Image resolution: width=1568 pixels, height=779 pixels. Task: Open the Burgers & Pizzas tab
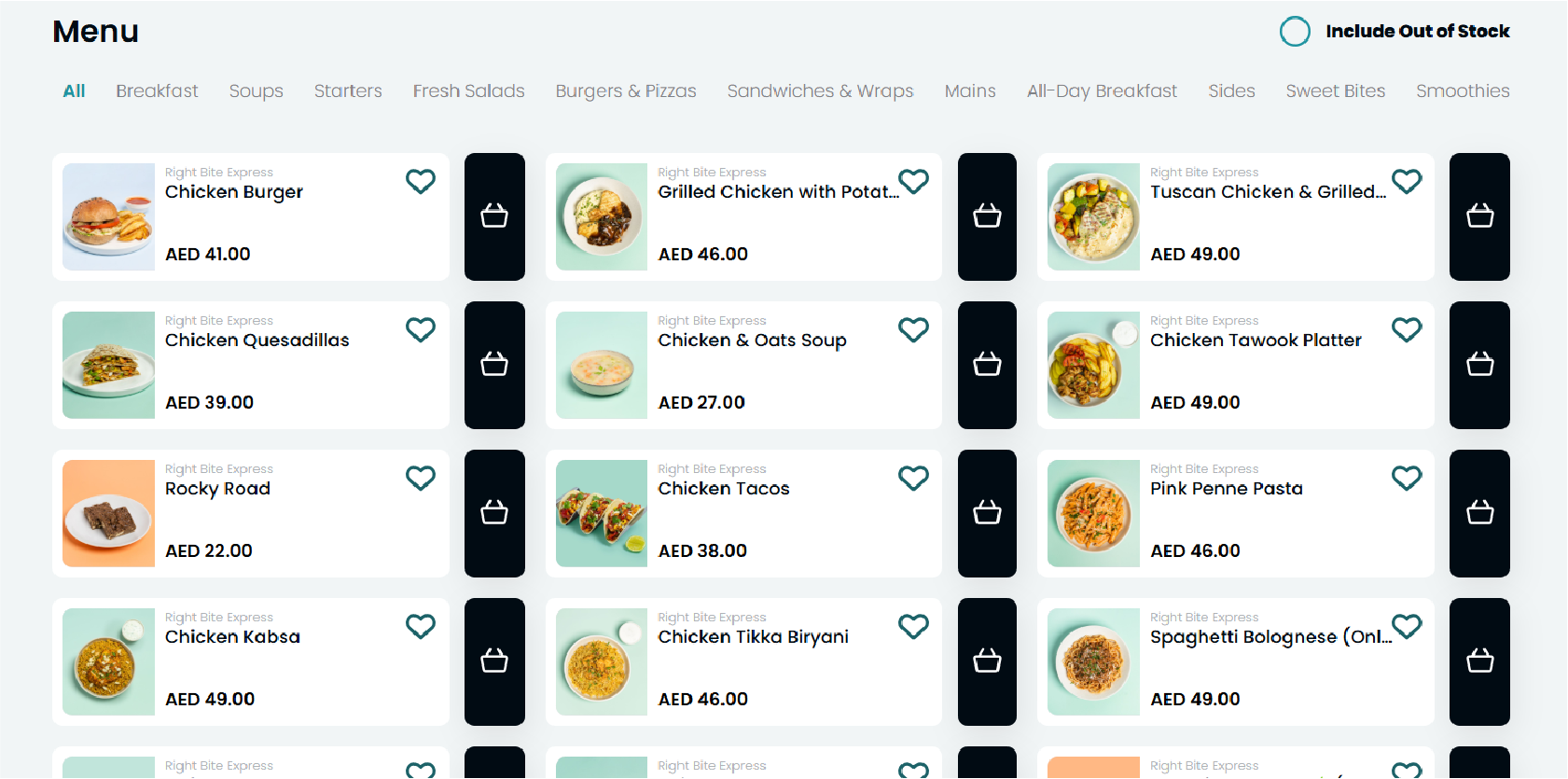(x=626, y=91)
